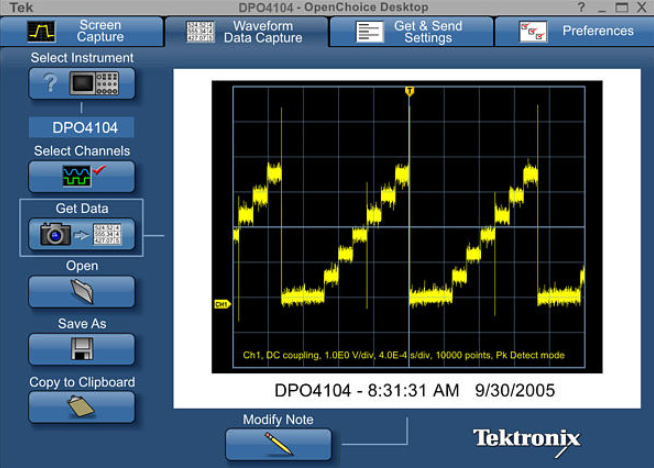
Task: Close the OpenChoice Desktop window
Action: [641, 7]
